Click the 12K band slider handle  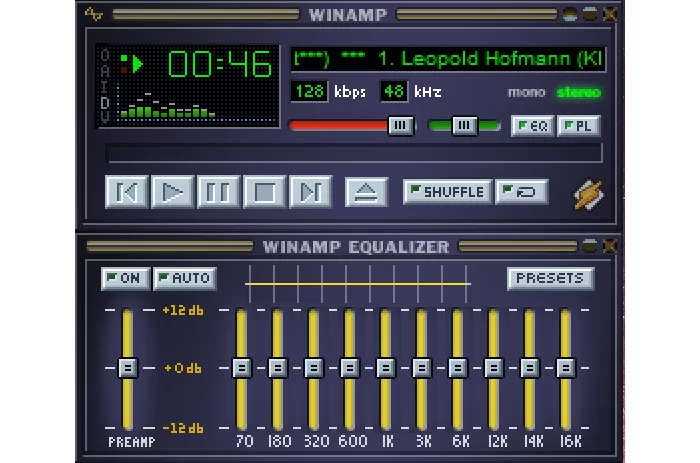click(x=494, y=368)
